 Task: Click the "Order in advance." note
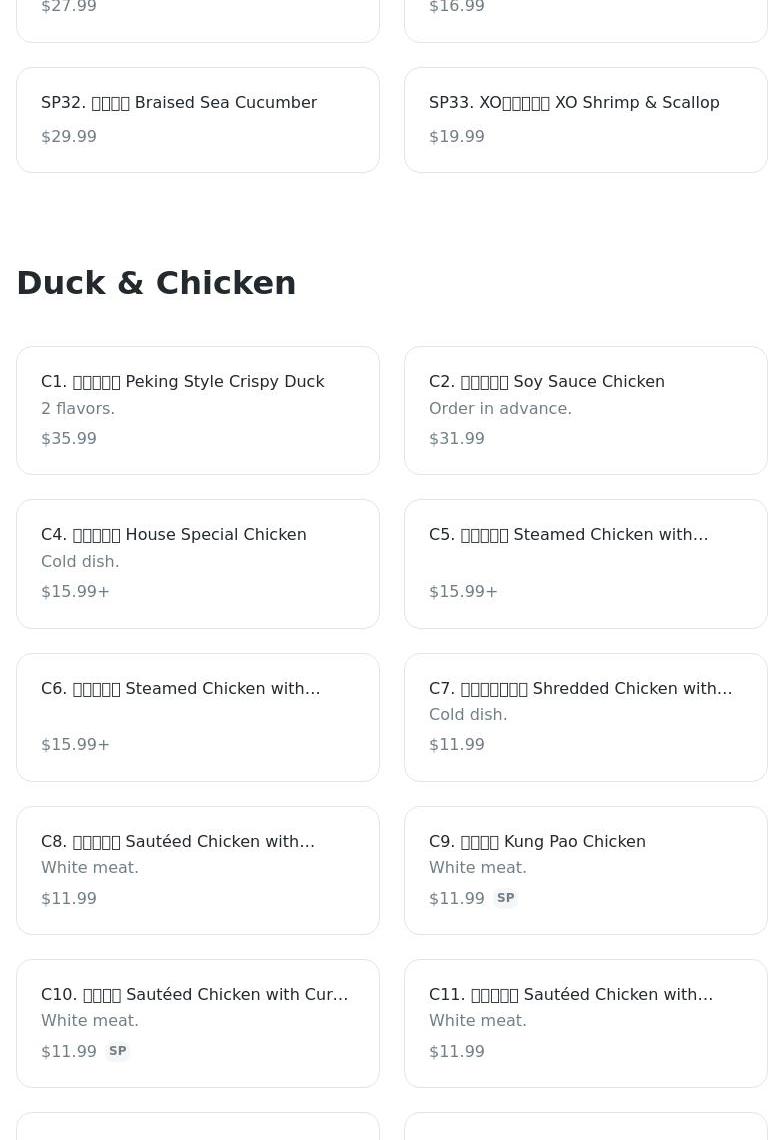pyautogui.click(x=500, y=409)
